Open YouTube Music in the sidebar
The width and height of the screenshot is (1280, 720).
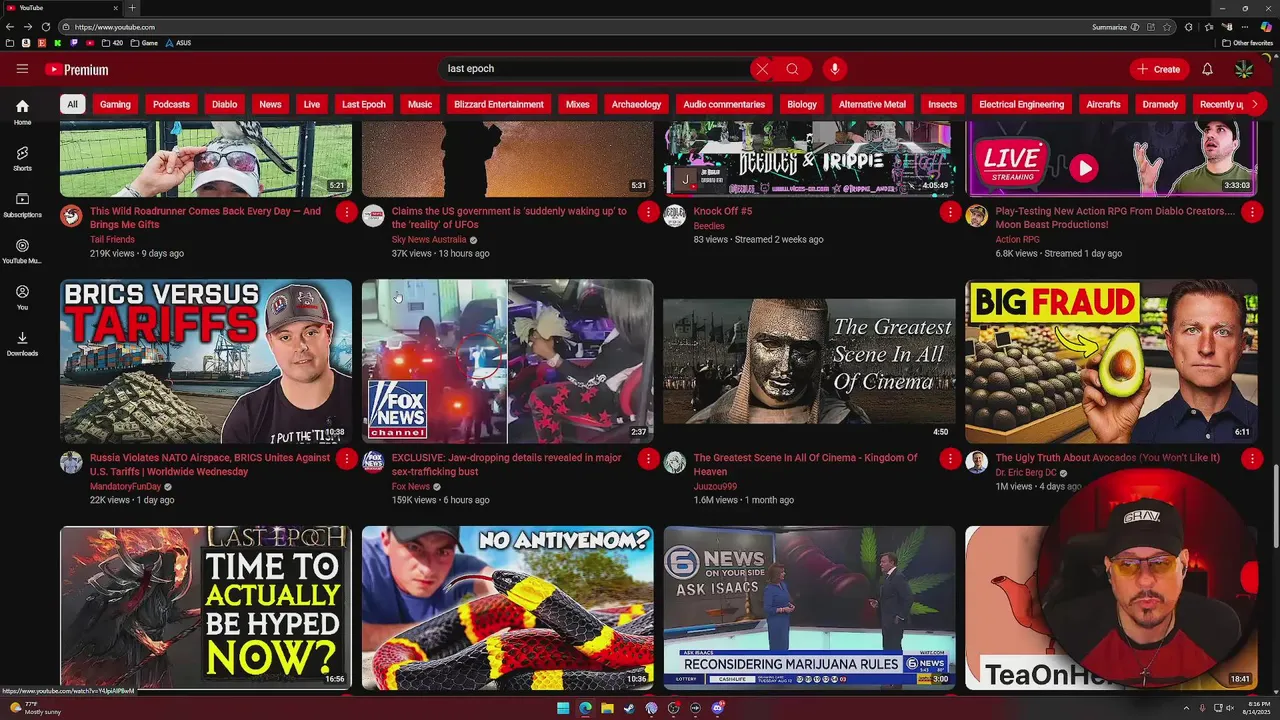(x=22, y=251)
